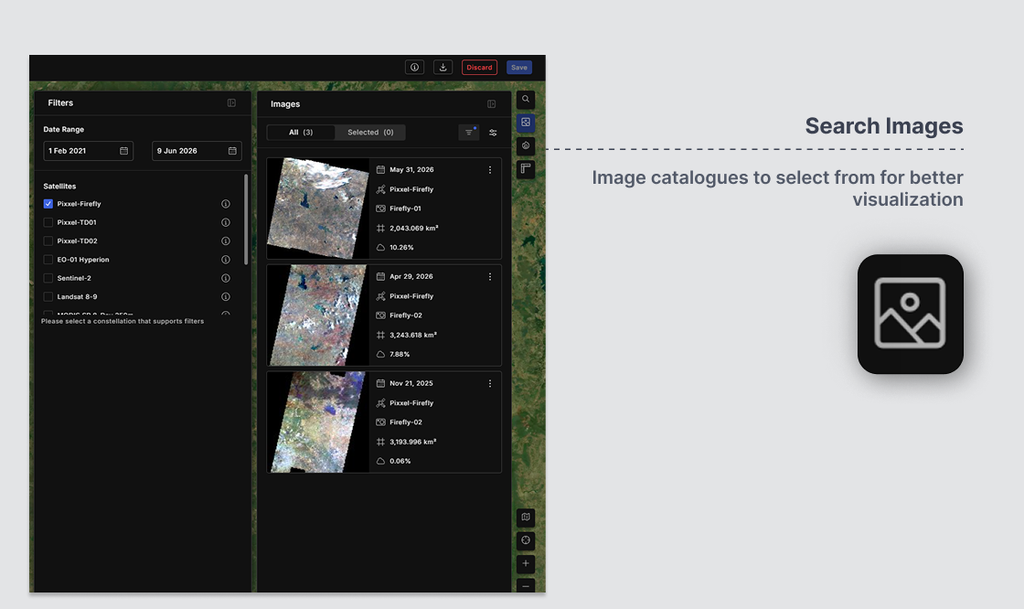Click the download icon in top bar
Viewport: 1024px width, 609px height.
[x=443, y=67]
